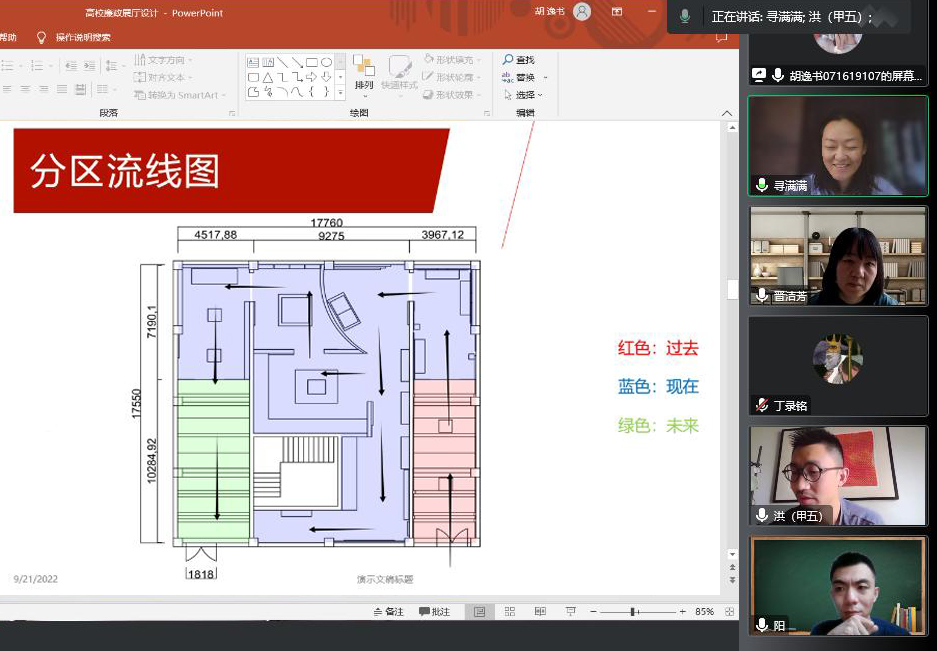Expand Shape Fill (形状填充) dropdown

[453, 60]
